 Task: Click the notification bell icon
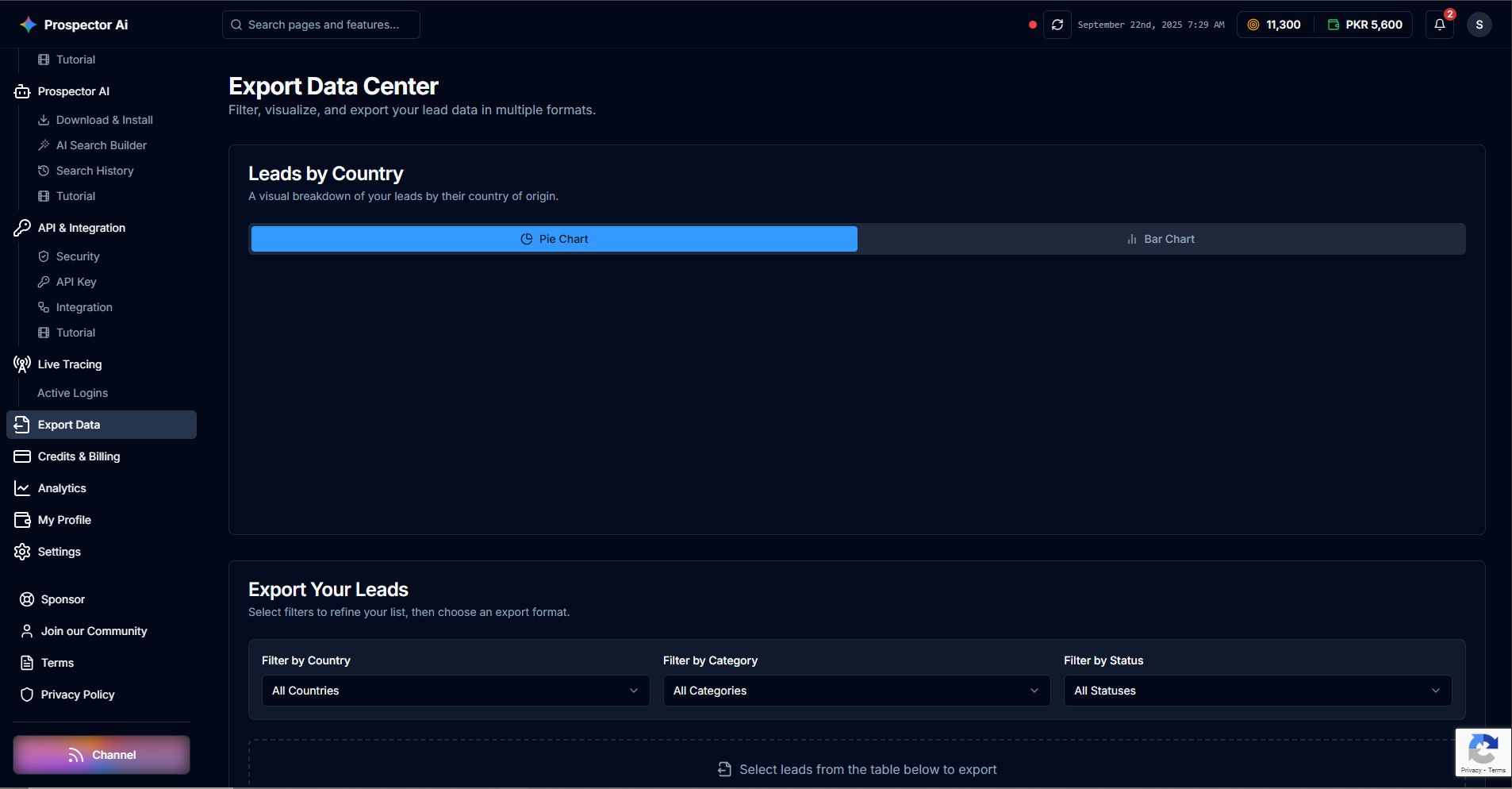click(x=1439, y=25)
